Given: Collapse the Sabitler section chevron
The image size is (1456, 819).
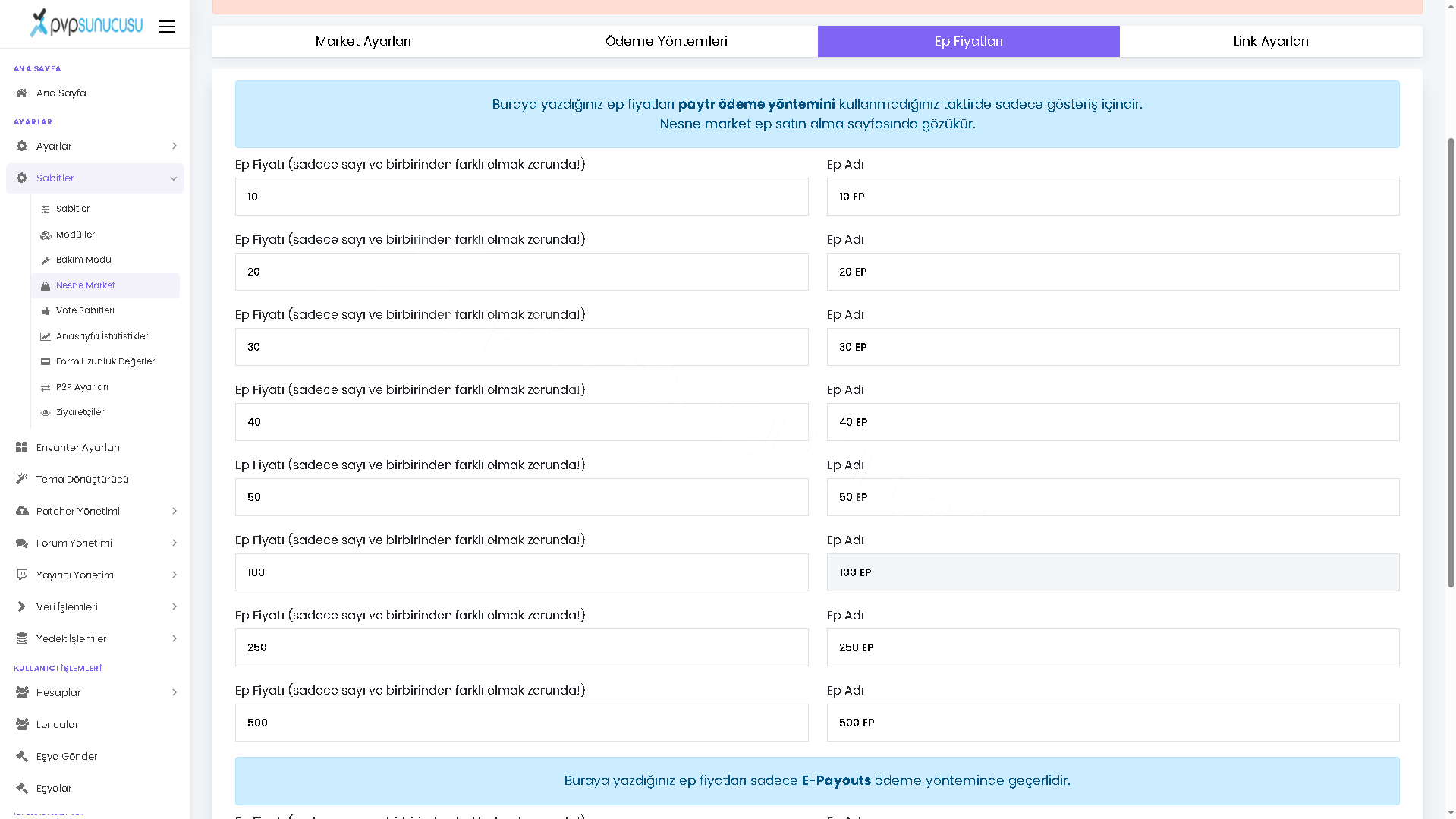Looking at the screenshot, I should click(x=173, y=179).
